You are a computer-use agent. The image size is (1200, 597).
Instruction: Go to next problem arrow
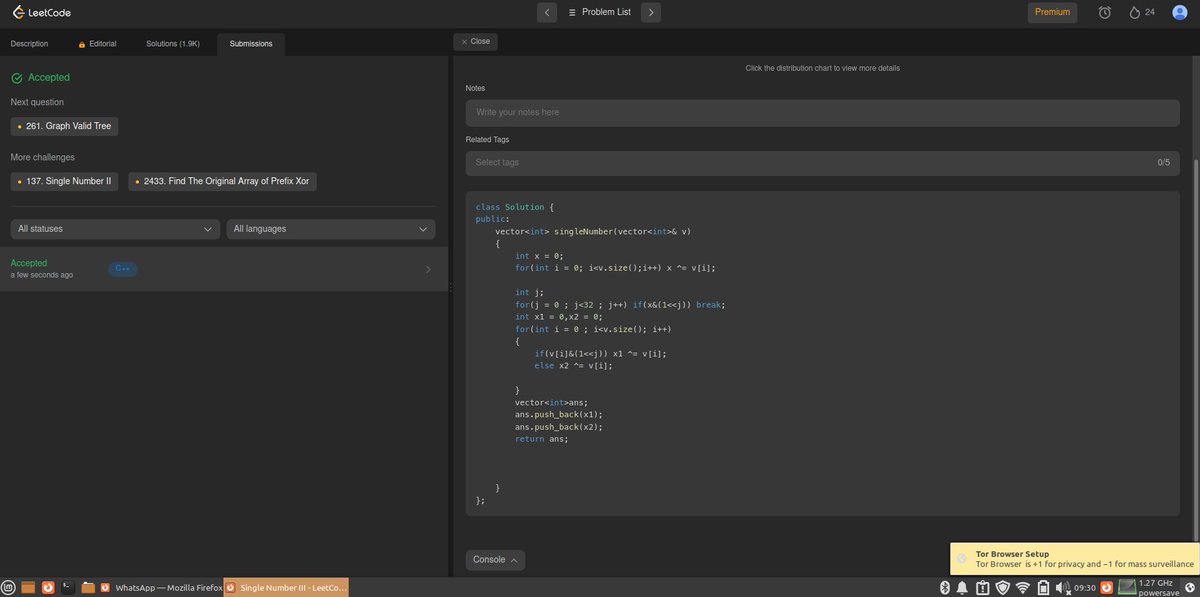click(651, 12)
